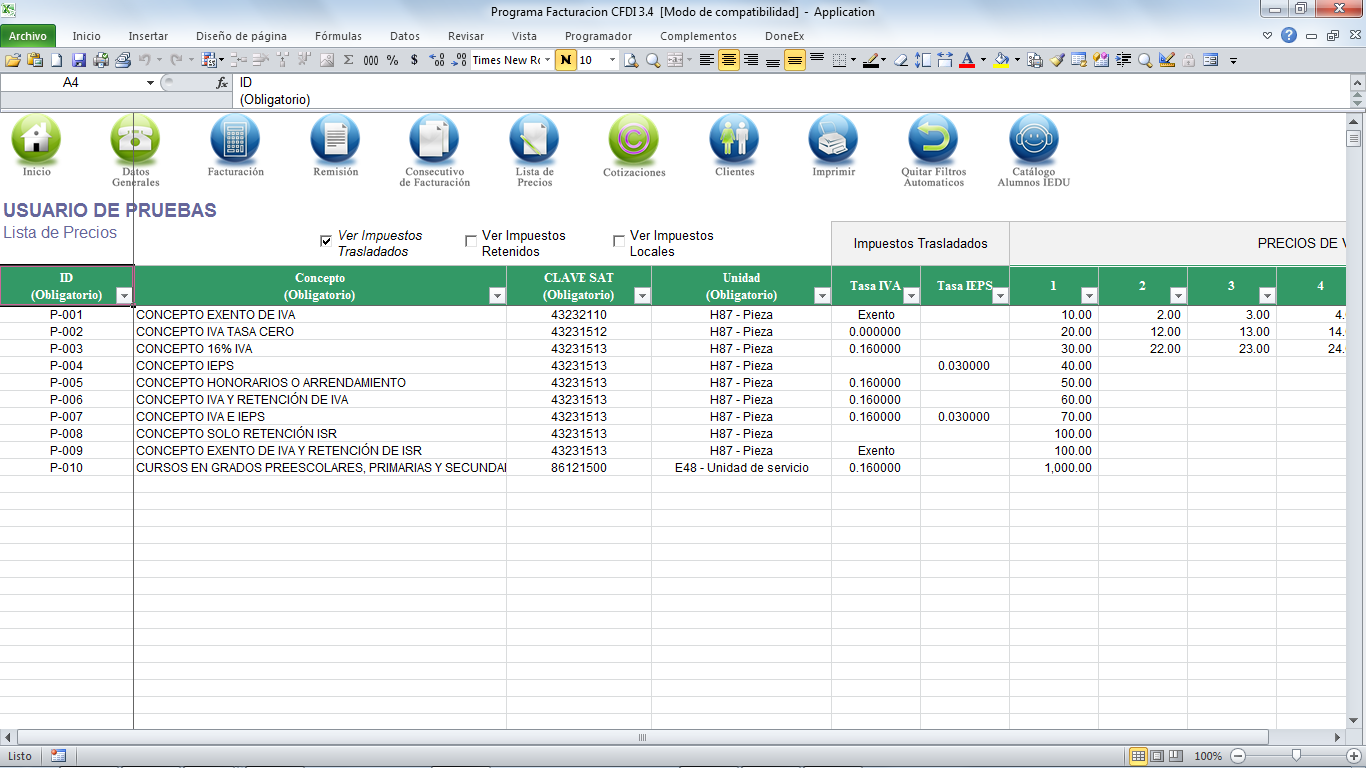
Task: Open the Fórmulas ribbon tab
Action: coord(338,36)
